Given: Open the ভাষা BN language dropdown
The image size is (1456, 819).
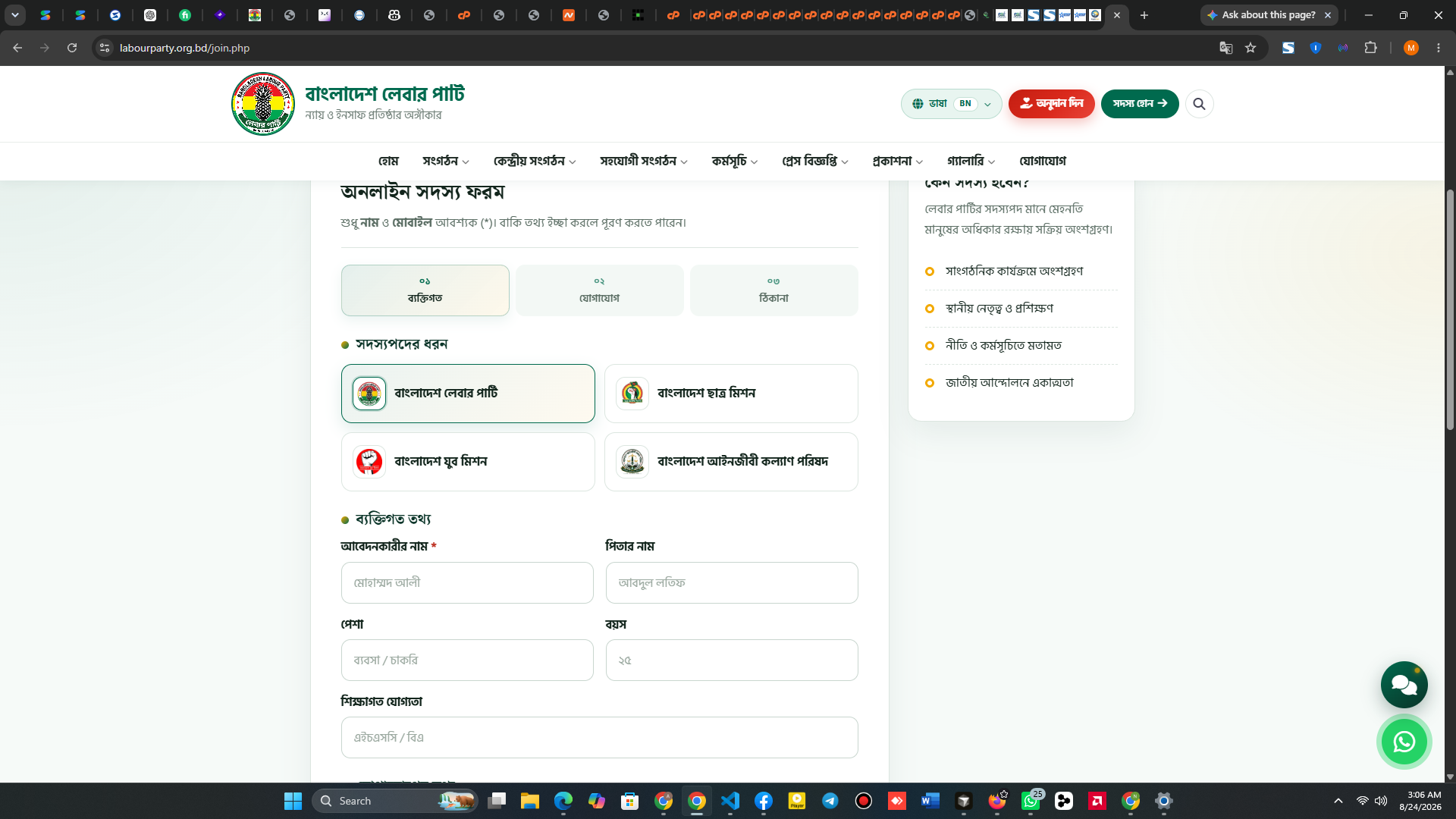Looking at the screenshot, I should point(951,104).
